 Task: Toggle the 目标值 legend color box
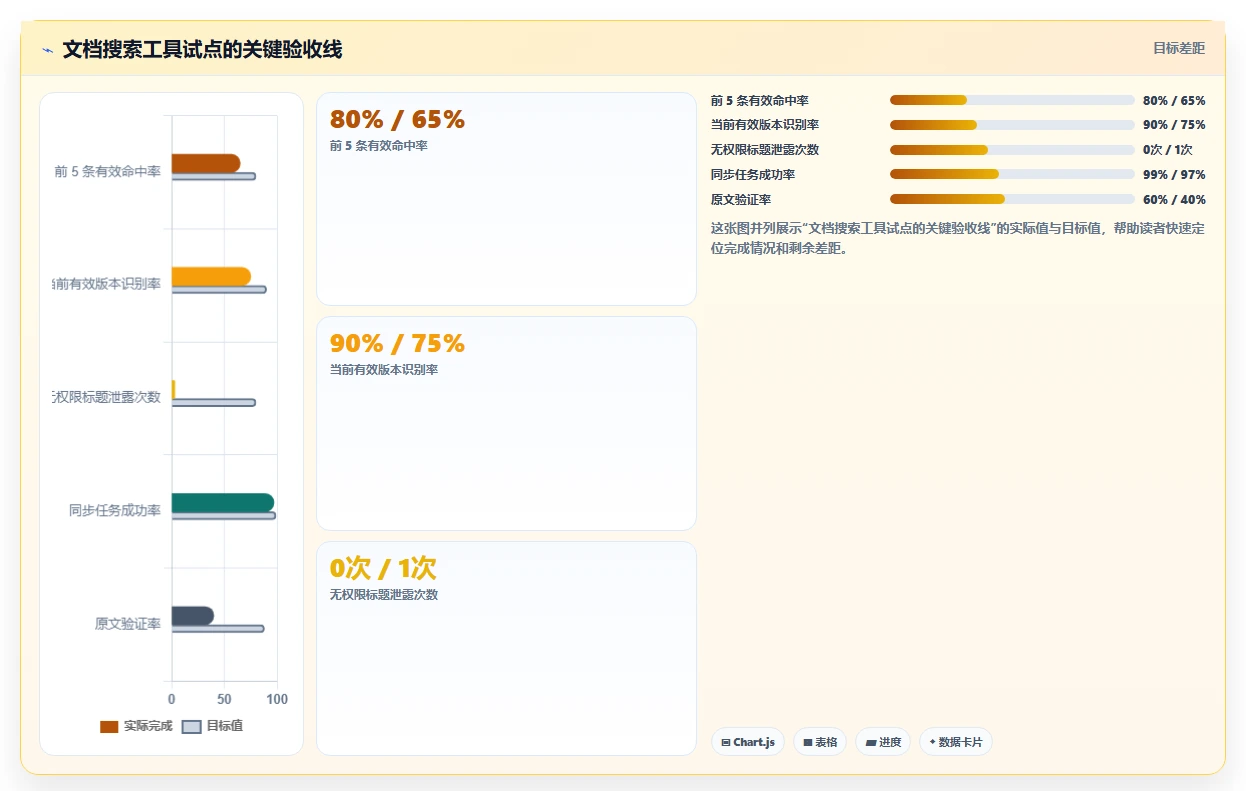[x=192, y=726]
